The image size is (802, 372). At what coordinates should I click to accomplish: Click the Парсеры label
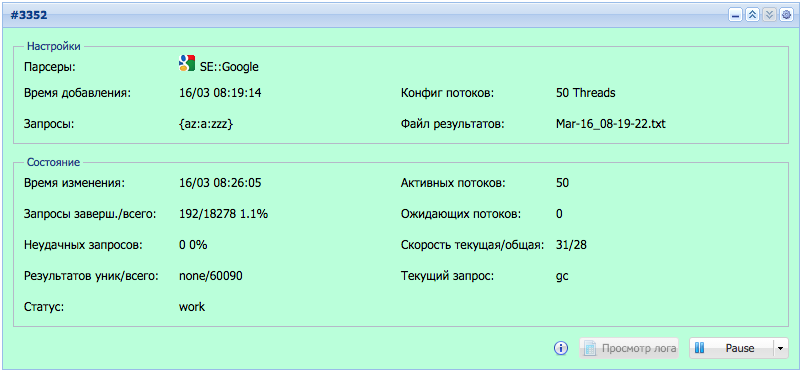tap(50, 67)
